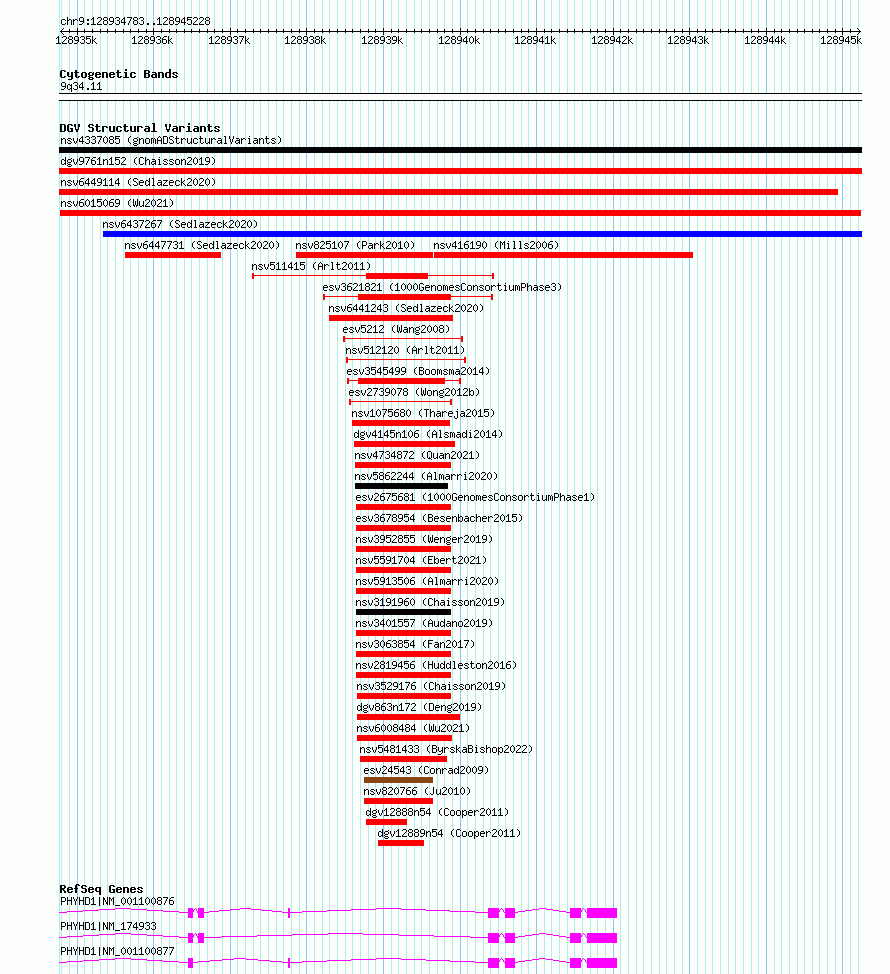Open variant nsv6015069 (Wu2021)

click(117, 204)
